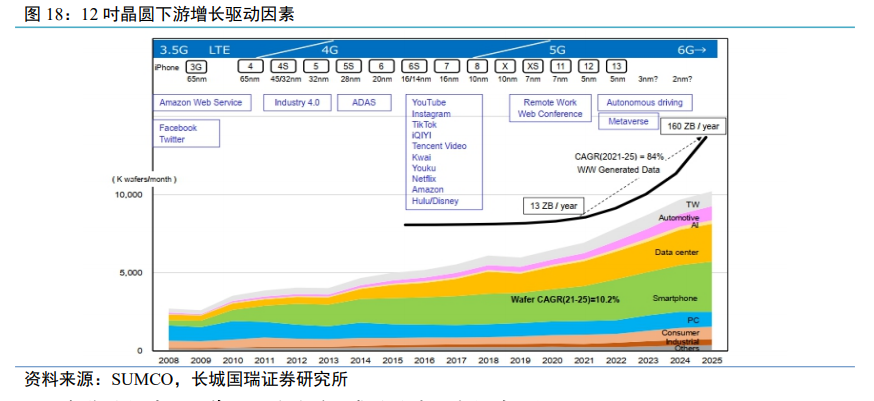The image size is (874, 401).
Task: Click the Wafer CAGR(21-25)=10.2% annotation
Action: click(565, 299)
